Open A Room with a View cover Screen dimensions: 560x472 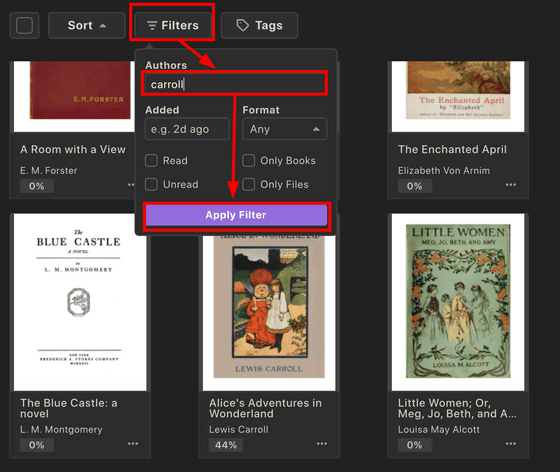tap(74, 96)
